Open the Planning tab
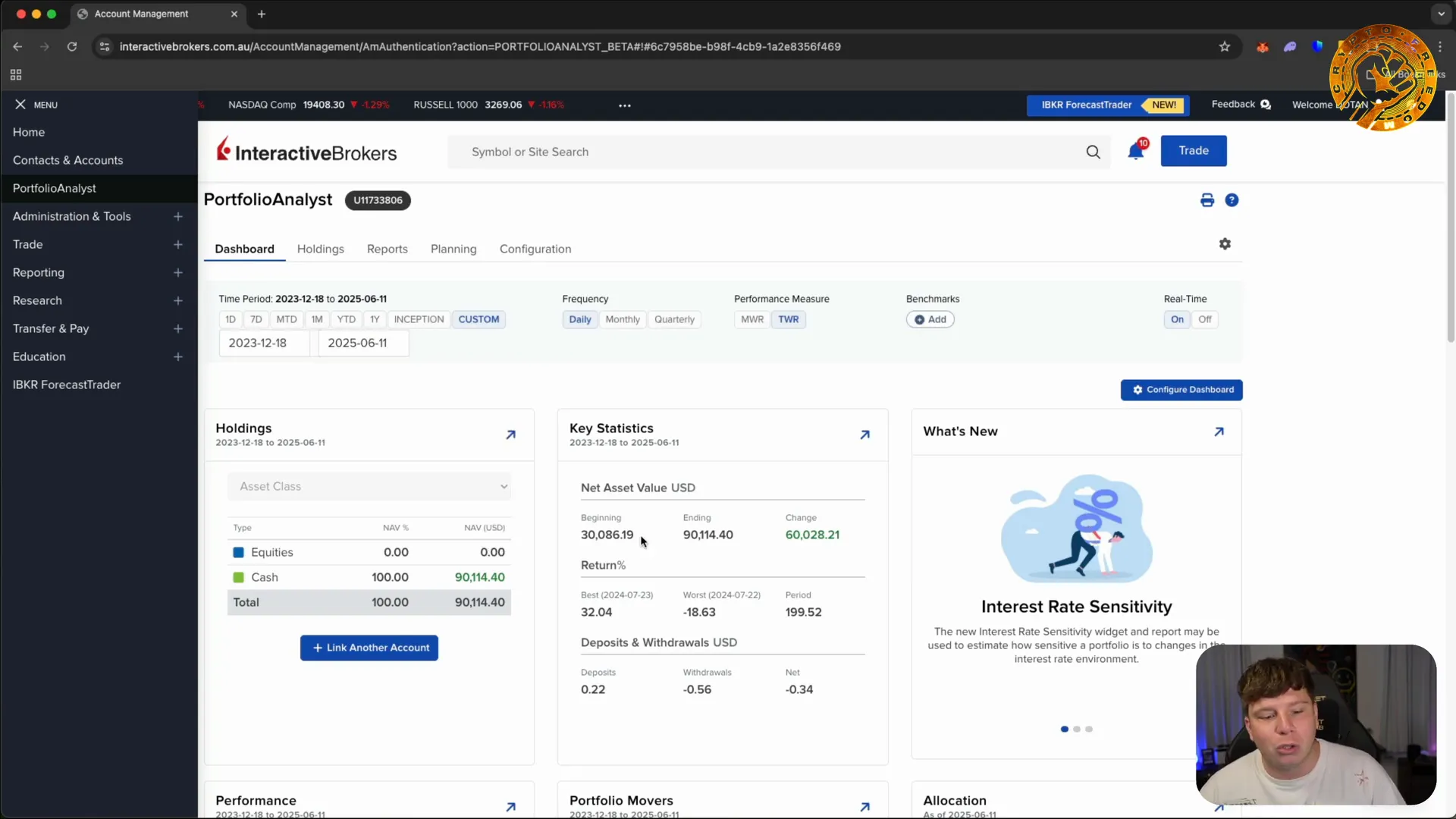 click(x=453, y=249)
